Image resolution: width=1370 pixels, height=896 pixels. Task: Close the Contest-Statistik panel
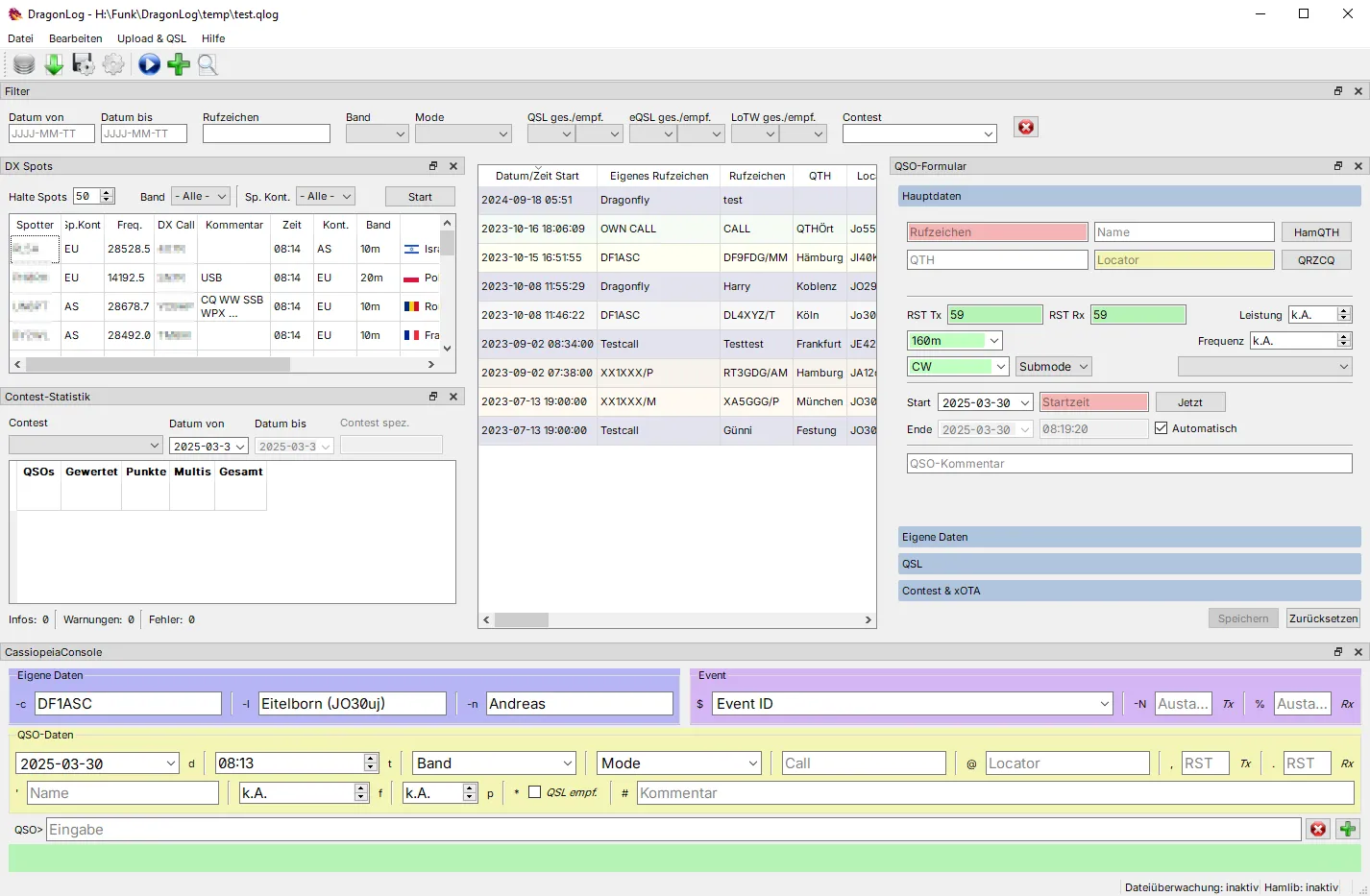tap(453, 397)
